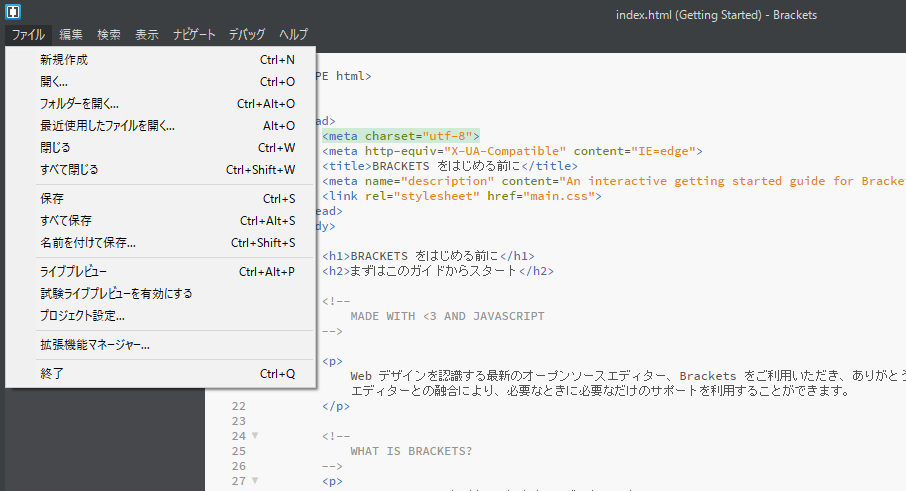Viewport: 906px width, 491px height.
Task: Click the エディターとの融合により text line
Action: tap(600, 391)
